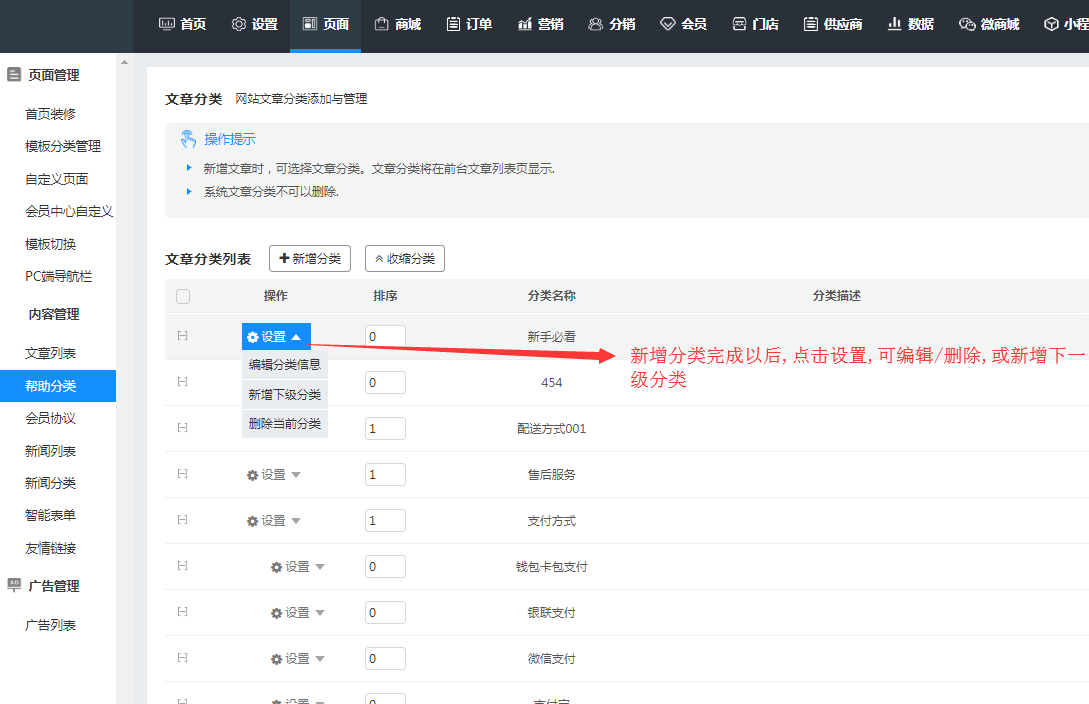点击收缩分类按钮折叠分类树

404,258
